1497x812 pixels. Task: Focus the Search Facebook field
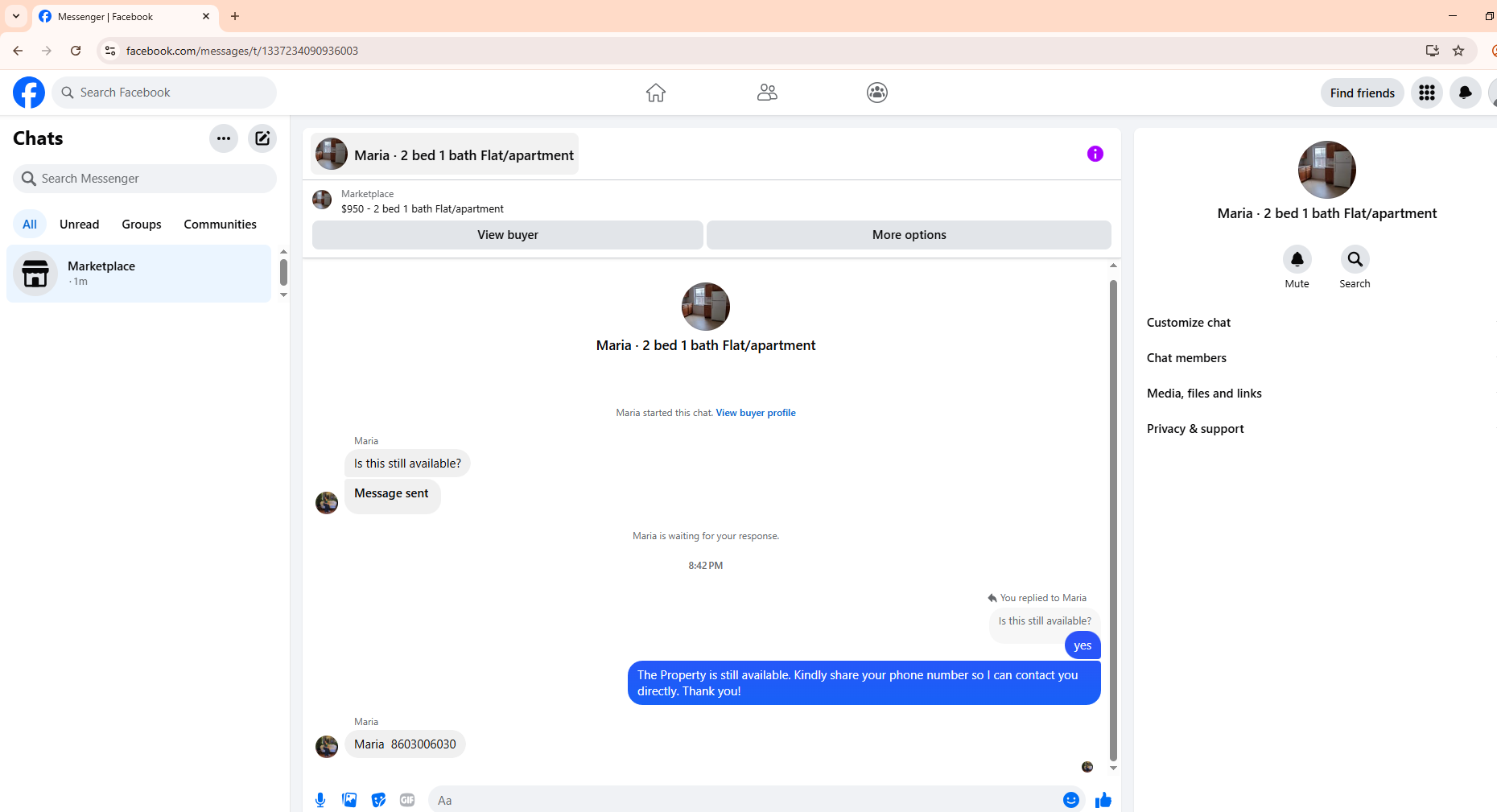(164, 93)
